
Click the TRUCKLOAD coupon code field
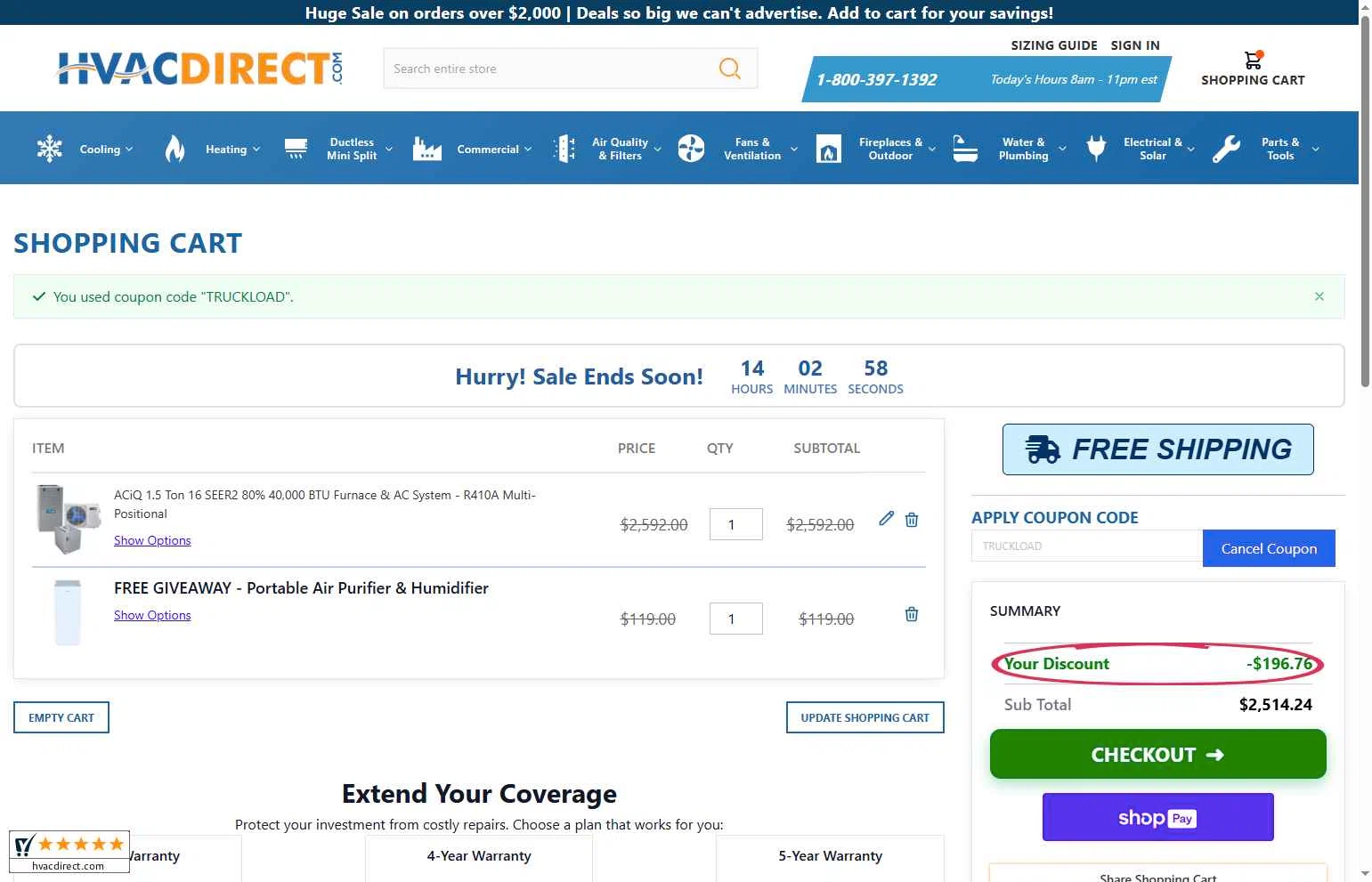point(1087,546)
